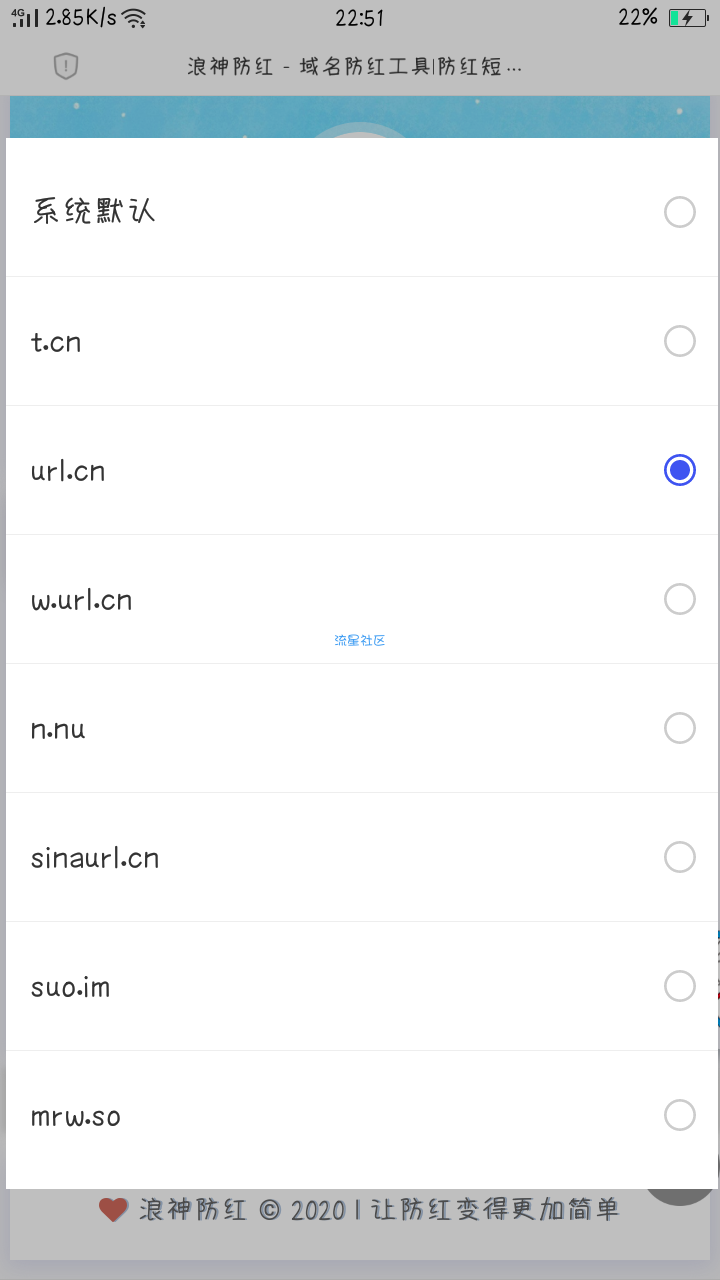Viewport: 720px width, 1280px height.
Task: Select the t.cn radio button
Action: click(680, 341)
